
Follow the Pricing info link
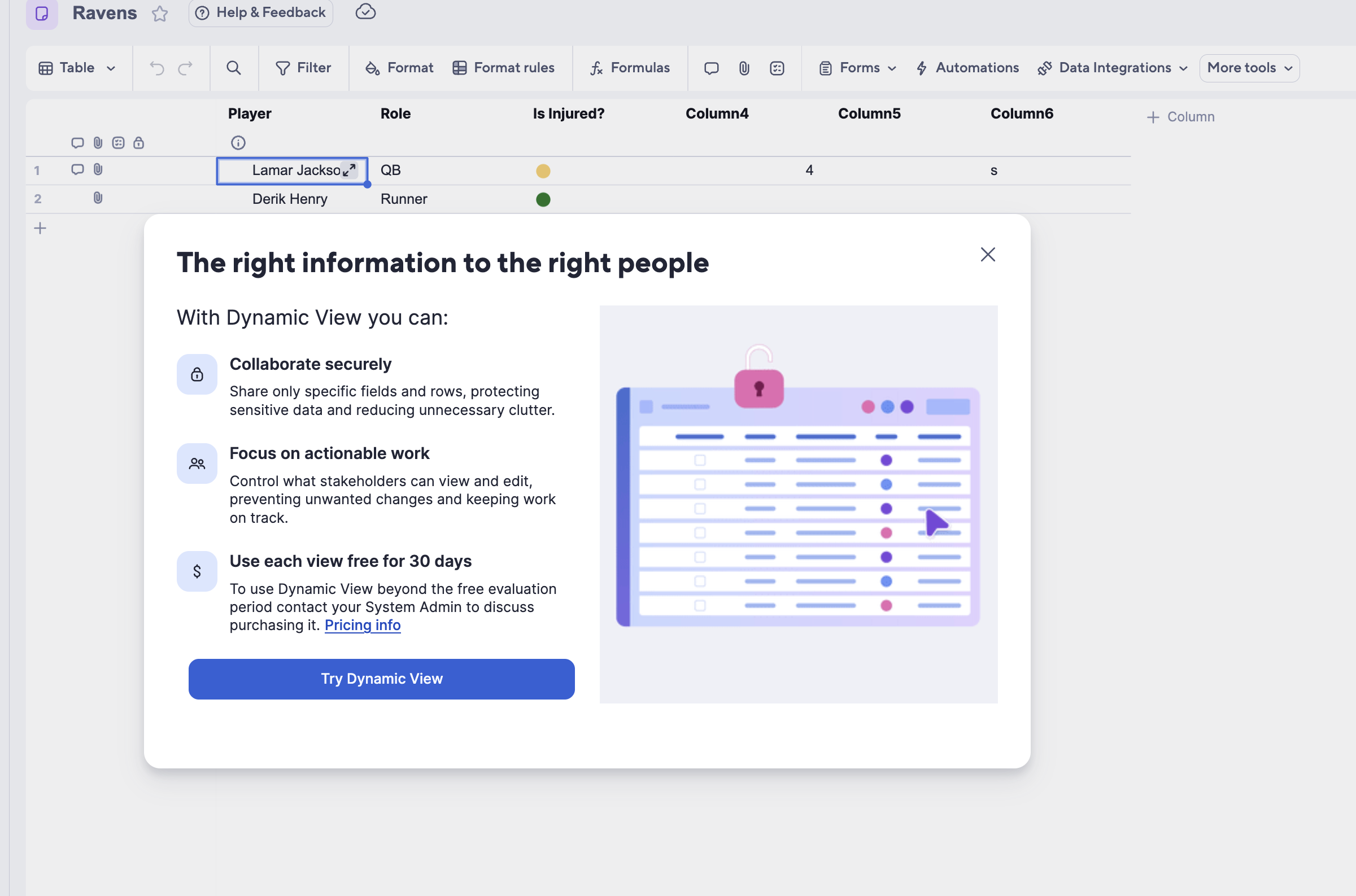362,625
